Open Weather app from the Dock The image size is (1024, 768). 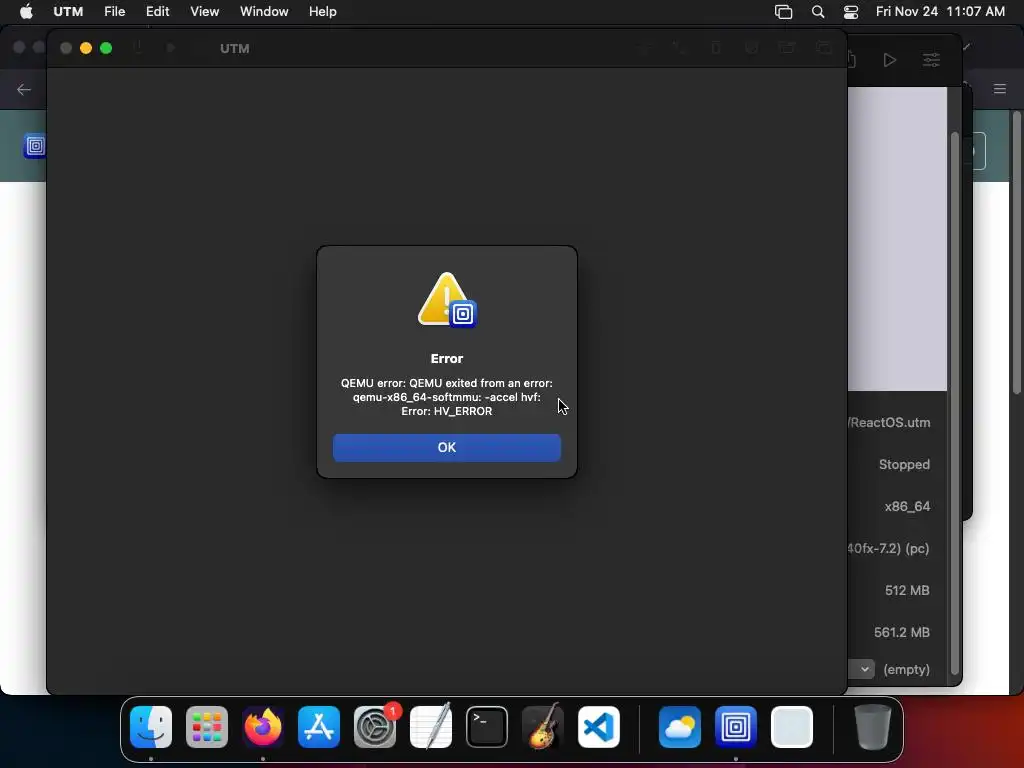click(680, 727)
